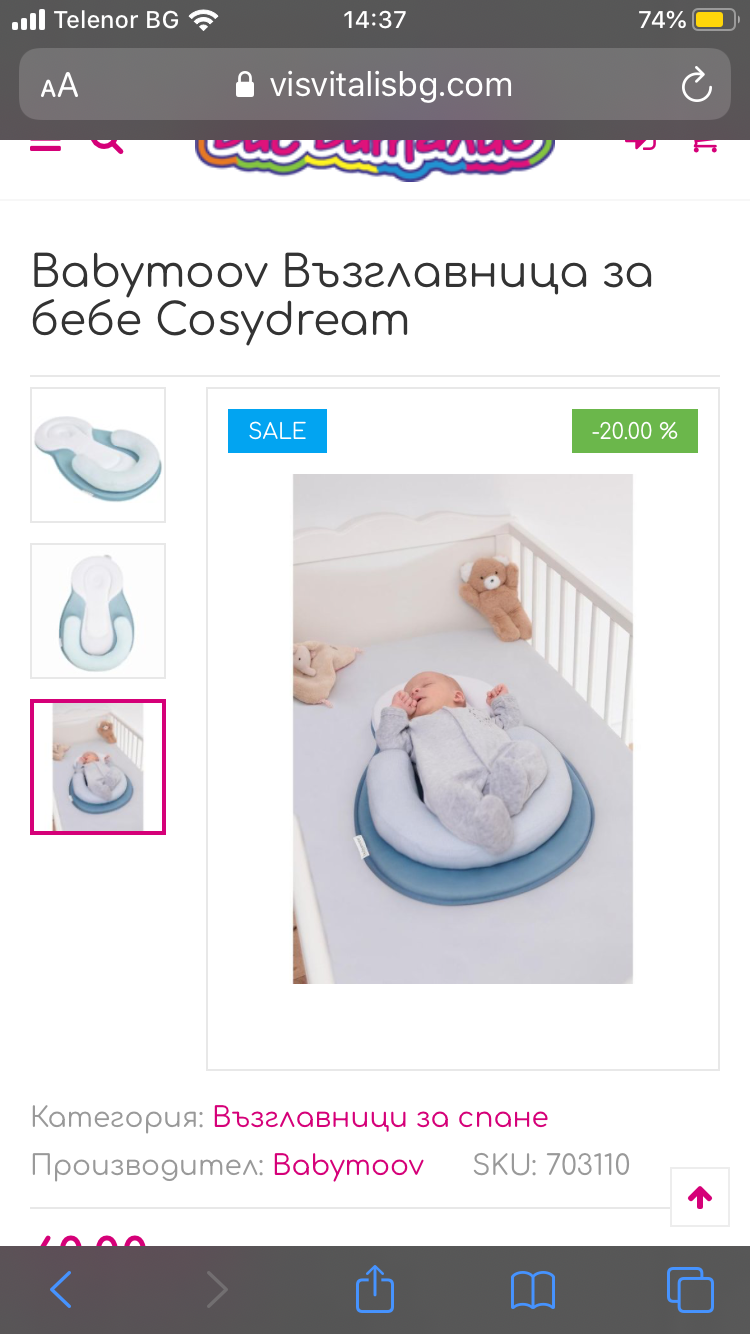Viewport: 750px width, 1334px height.
Task: Tap the green -20.00 % discount badge
Action: point(635,431)
